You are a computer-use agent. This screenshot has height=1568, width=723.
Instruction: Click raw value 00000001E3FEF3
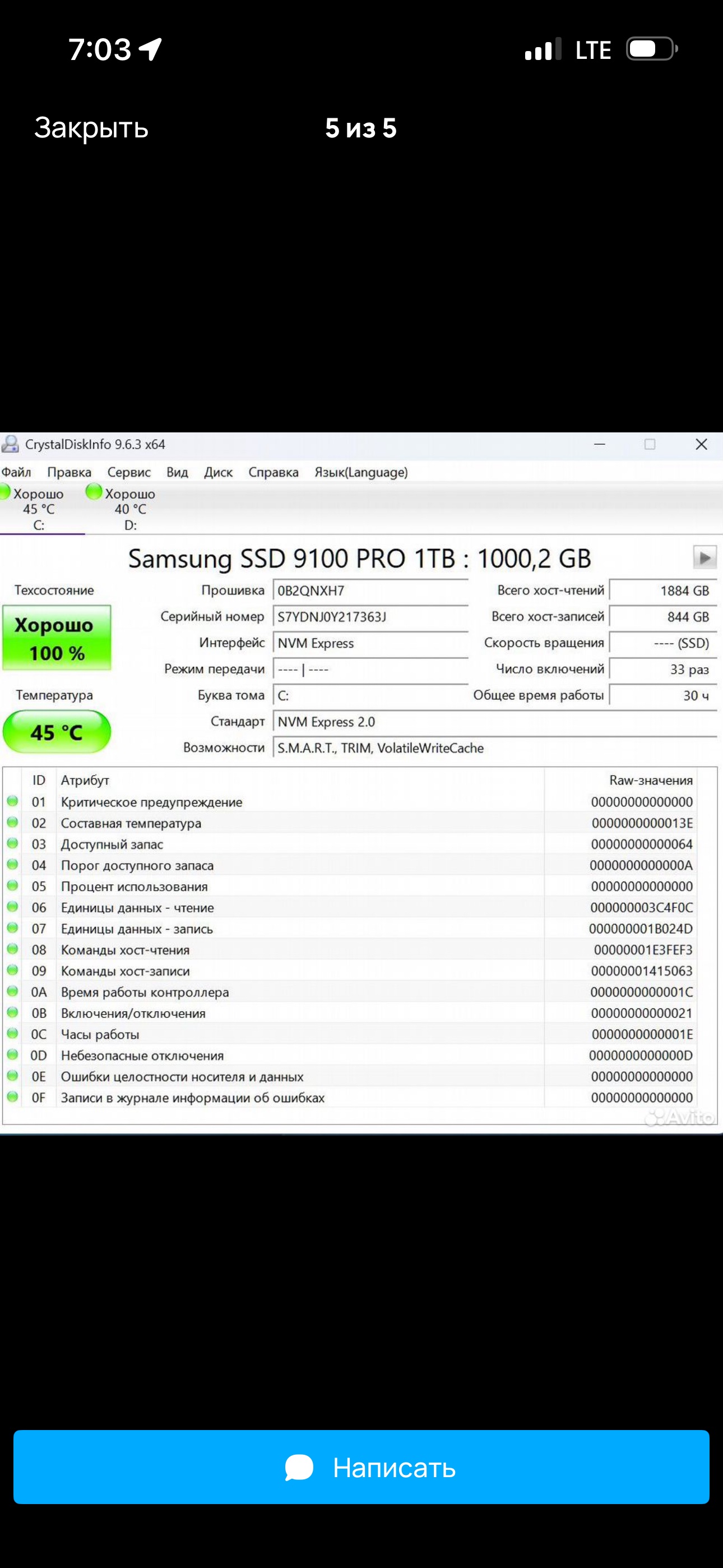point(643,950)
